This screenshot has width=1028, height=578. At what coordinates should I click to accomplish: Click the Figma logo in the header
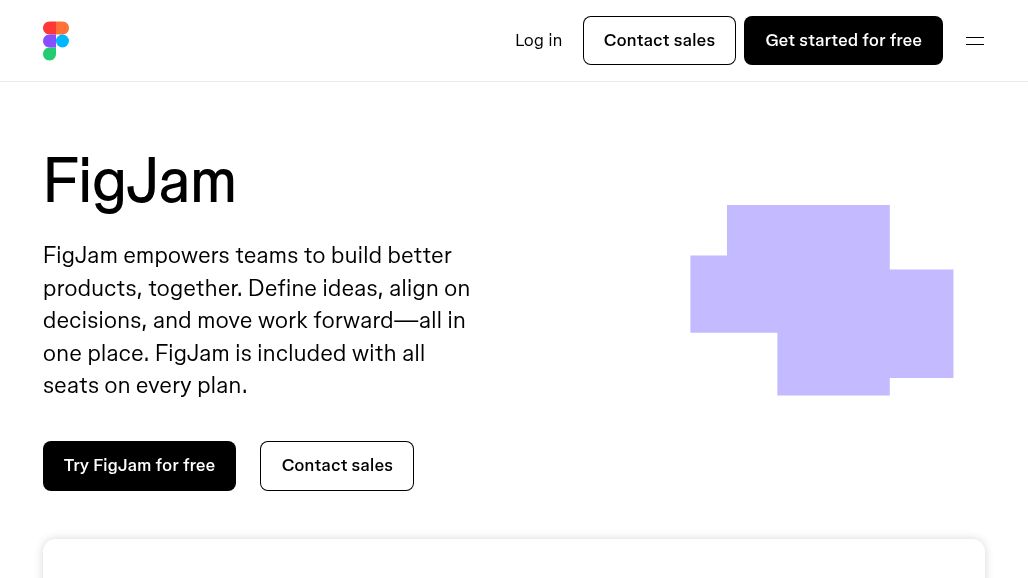pyautogui.click(x=56, y=41)
